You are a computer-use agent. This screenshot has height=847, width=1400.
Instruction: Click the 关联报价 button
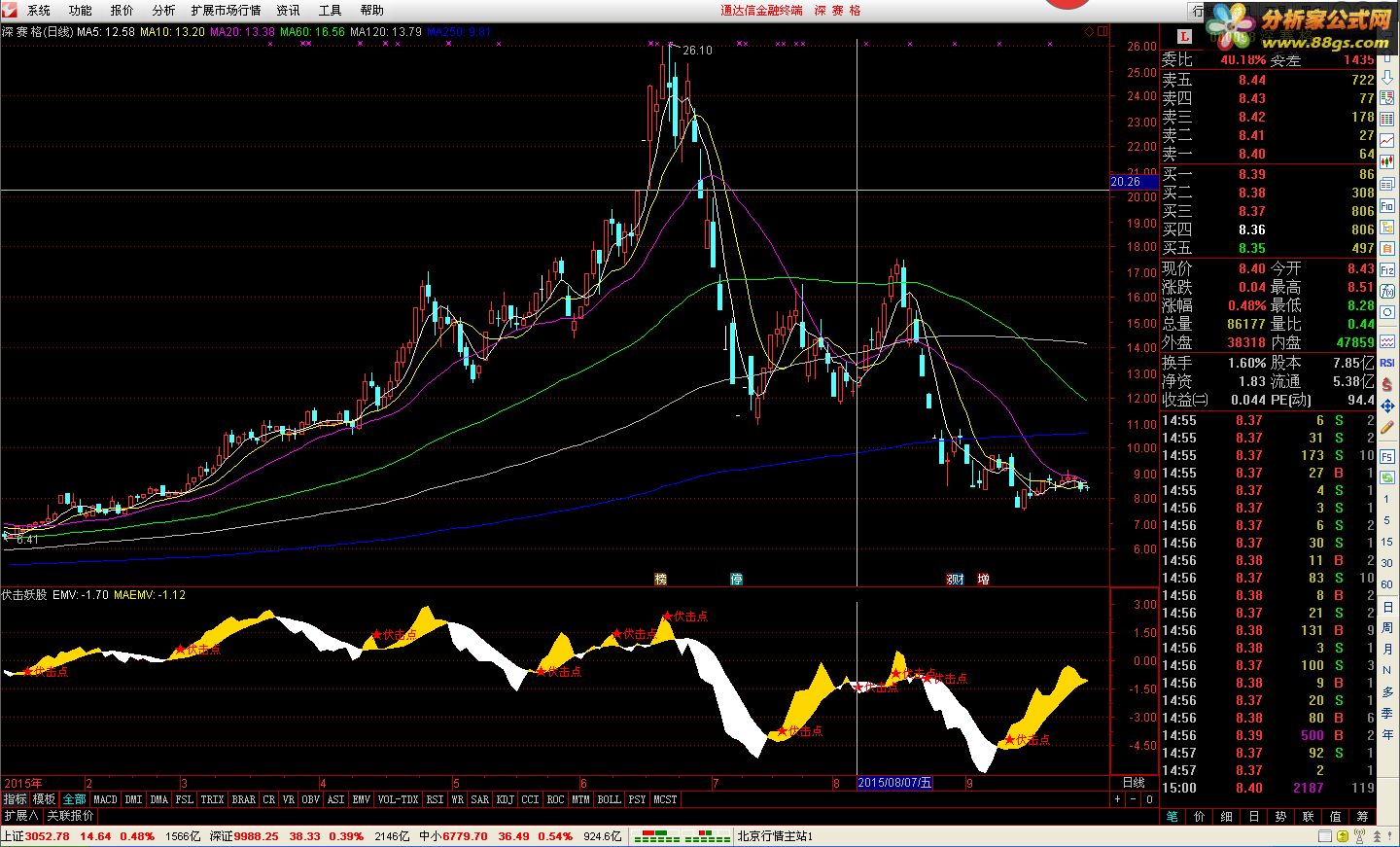(71, 816)
